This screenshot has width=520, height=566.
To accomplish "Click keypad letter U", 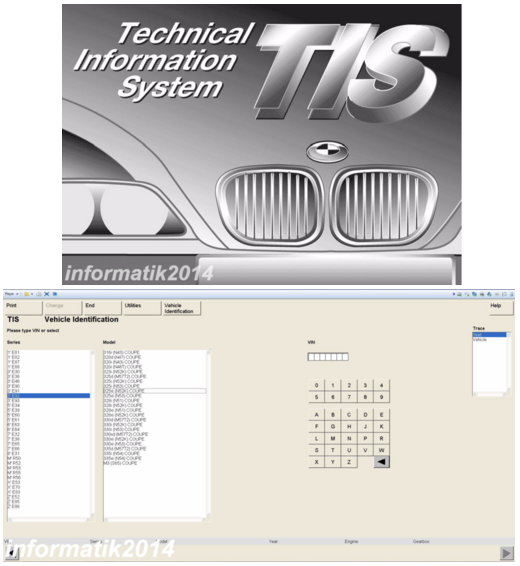I will pyautogui.click(x=349, y=450).
